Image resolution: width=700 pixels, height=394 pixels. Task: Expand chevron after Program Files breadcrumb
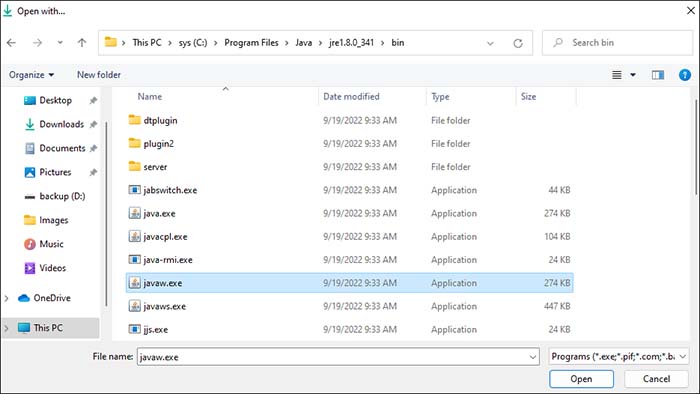point(287,43)
